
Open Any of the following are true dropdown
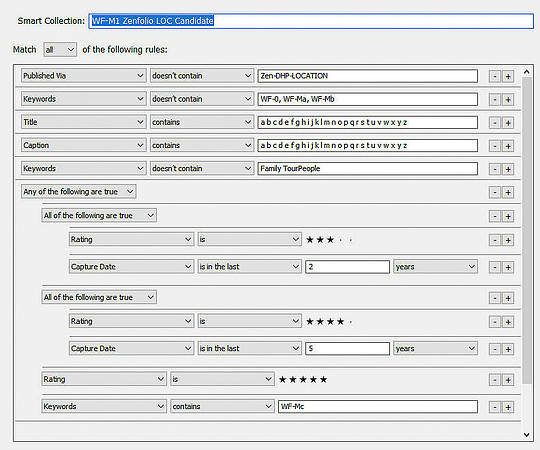79,191
